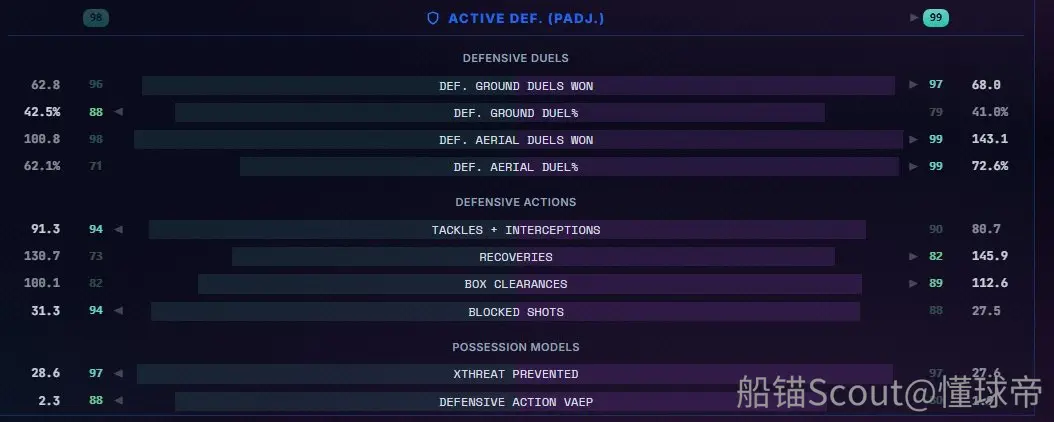The image size is (1054, 422).
Task: Click left arrow beside Blocked Shots 94
Action: point(118,311)
